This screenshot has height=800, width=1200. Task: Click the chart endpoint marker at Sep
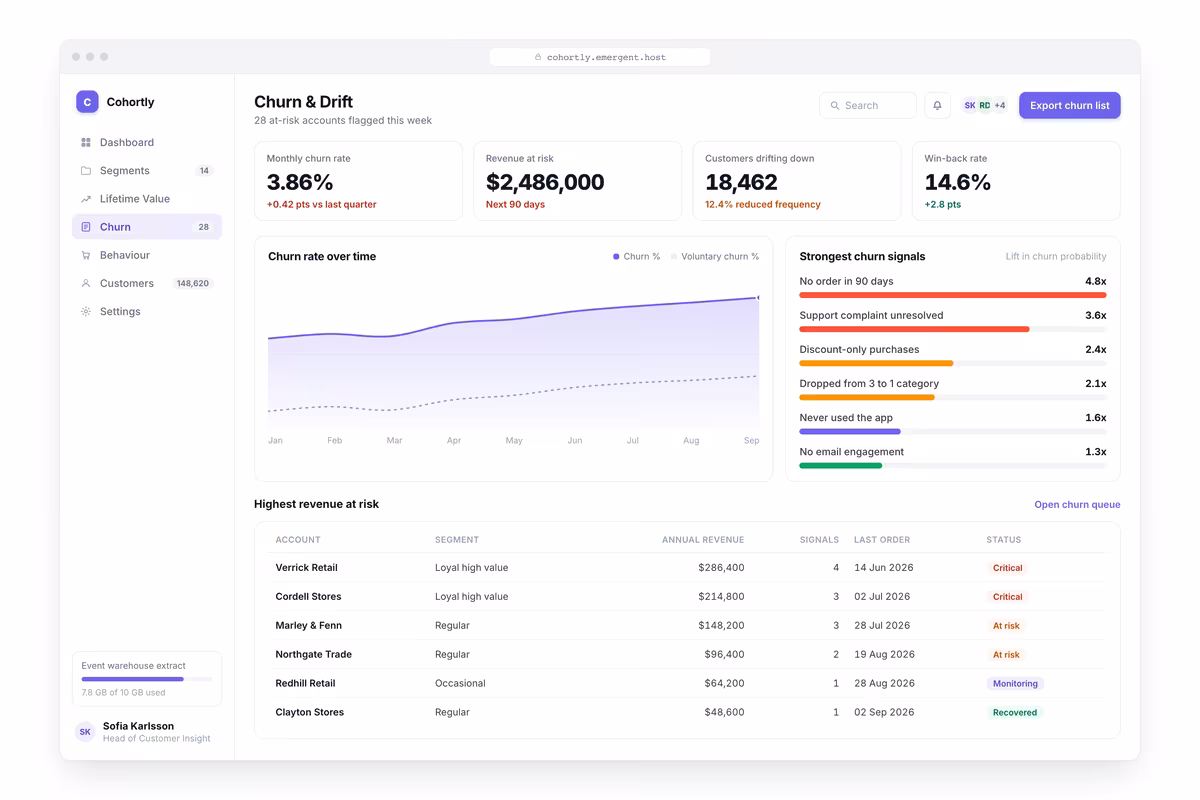(758, 297)
